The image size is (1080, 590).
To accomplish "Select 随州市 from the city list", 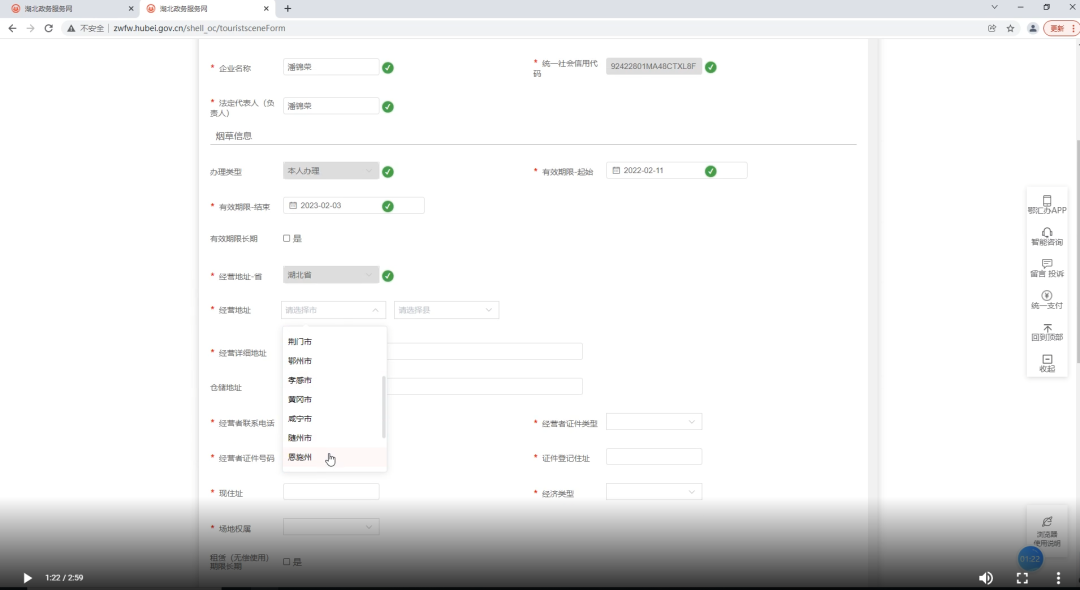I will tap(335, 438).
